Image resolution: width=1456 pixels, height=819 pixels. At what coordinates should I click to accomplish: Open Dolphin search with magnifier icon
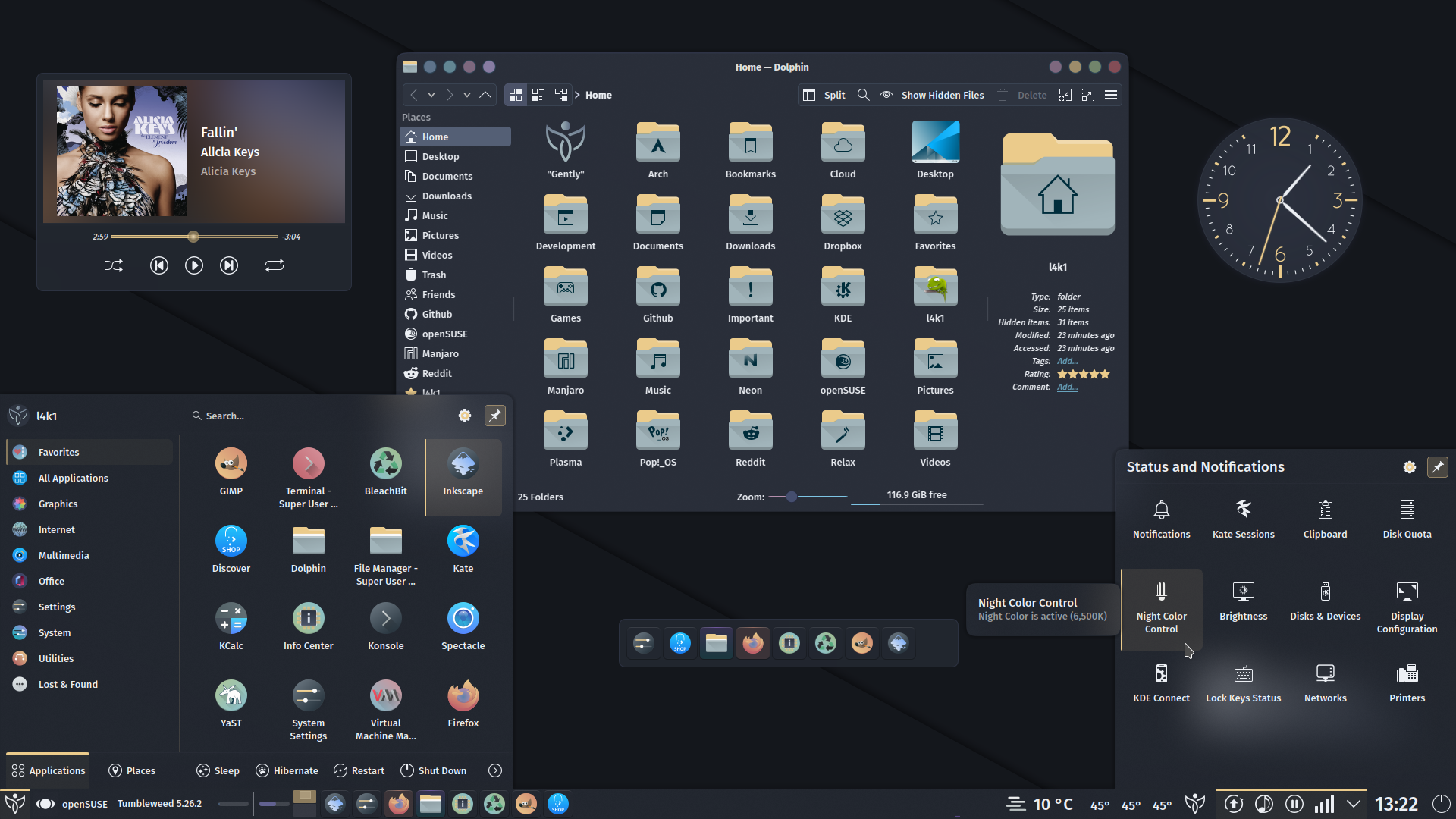point(863,95)
